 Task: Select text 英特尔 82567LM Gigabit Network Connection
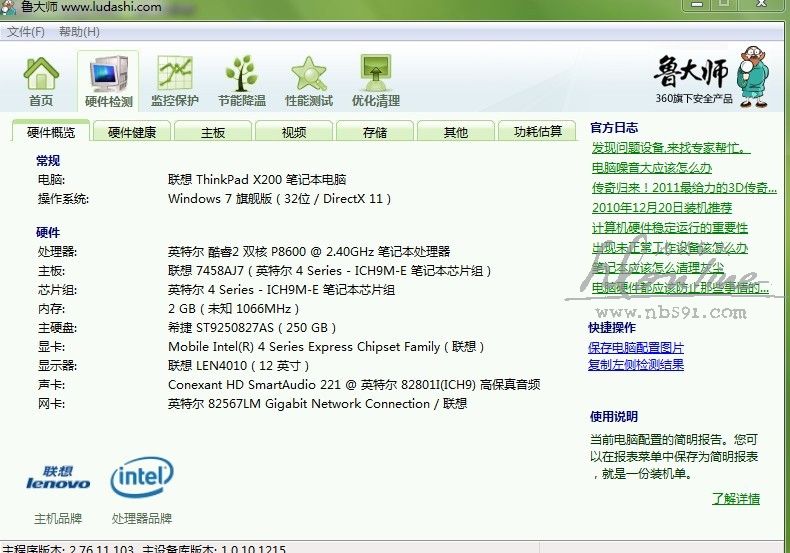coord(299,404)
